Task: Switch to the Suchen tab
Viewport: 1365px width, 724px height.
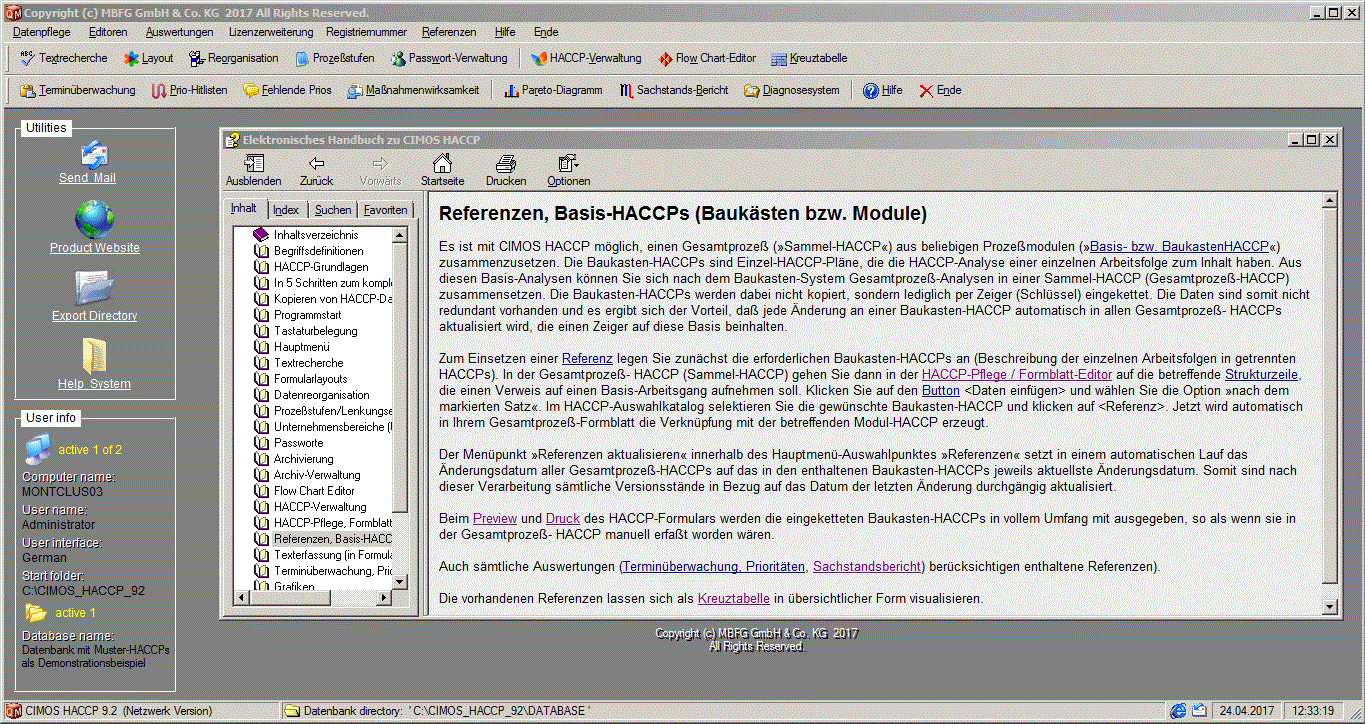Action: [333, 210]
